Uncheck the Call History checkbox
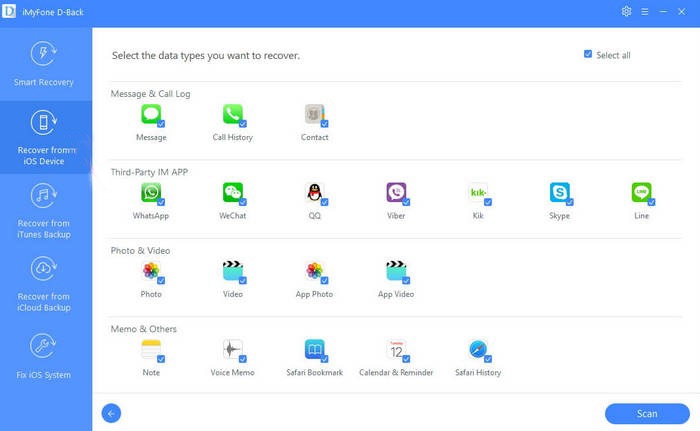The image size is (700, 431). [243, 124]
